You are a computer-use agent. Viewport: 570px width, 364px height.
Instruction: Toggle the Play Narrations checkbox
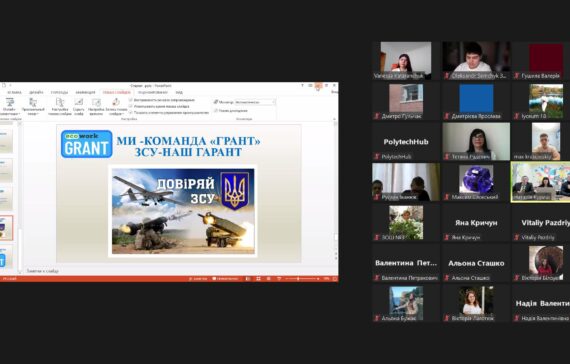pyautogui.click(x=131, y=100)
